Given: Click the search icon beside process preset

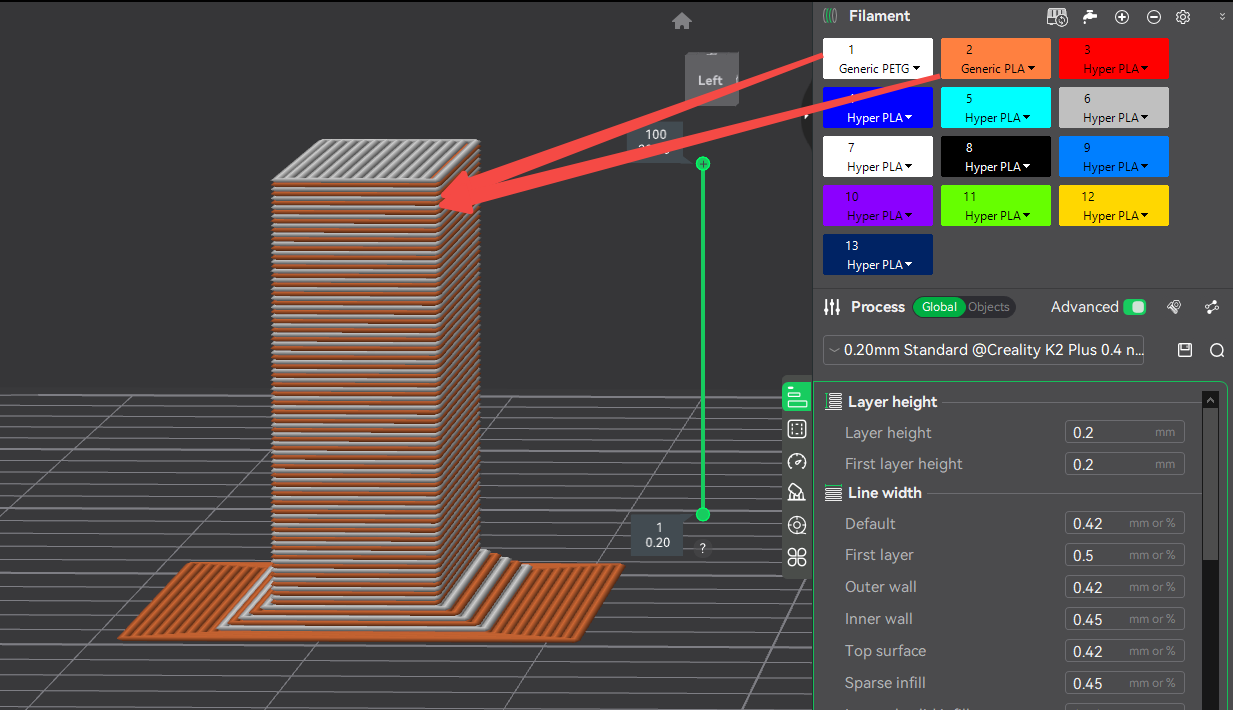Looking at the screenshot, I should pos(1216,350).
